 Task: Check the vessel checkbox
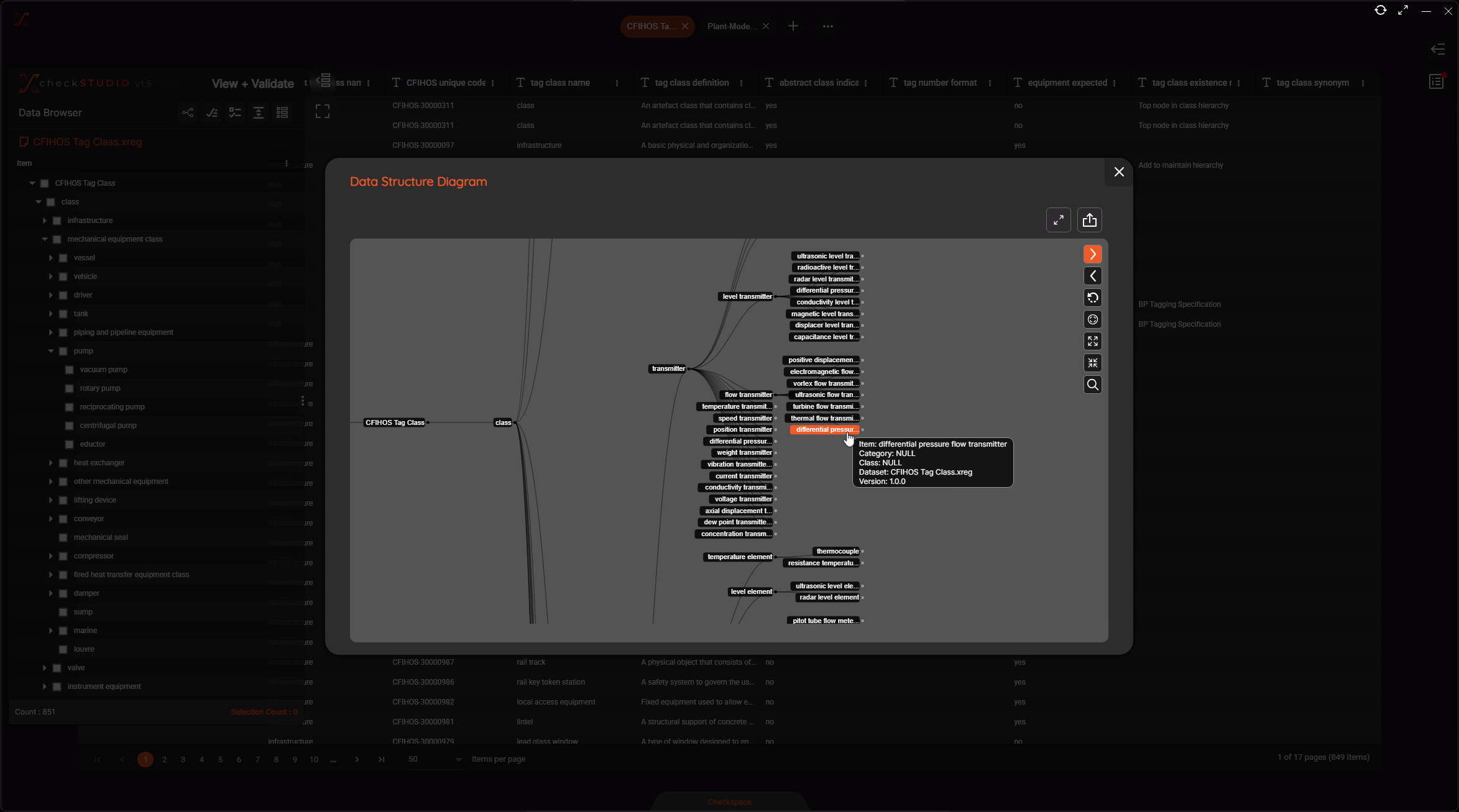(63, 258)
